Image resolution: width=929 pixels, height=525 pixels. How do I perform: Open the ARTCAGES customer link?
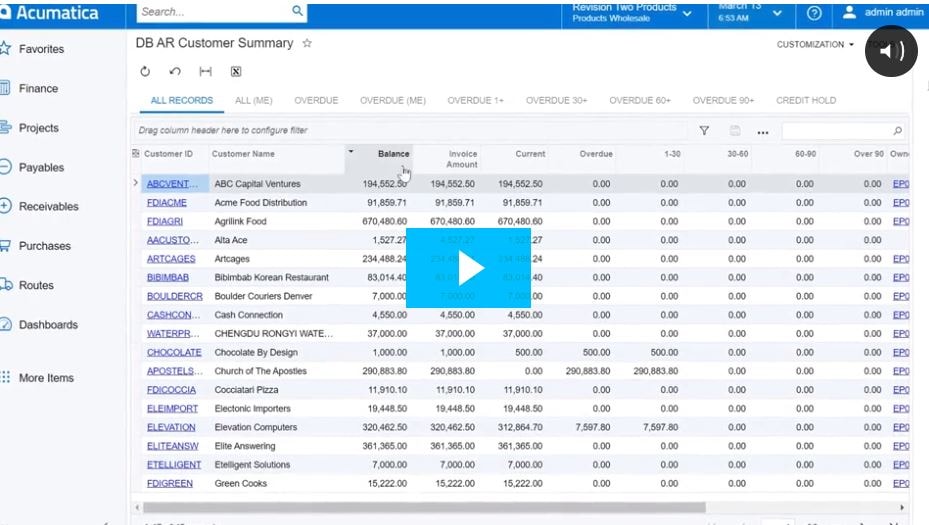tap(171, 259)
